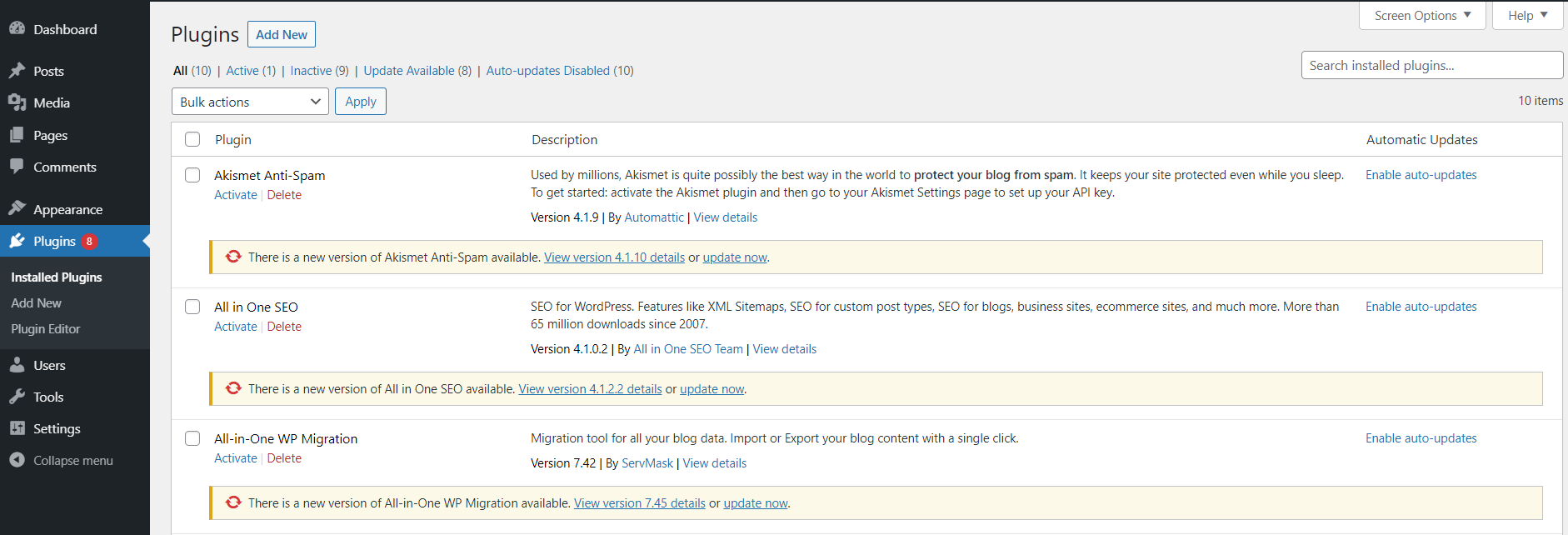Open Automattic author link

pyautogui.click(x=654, y=217)
